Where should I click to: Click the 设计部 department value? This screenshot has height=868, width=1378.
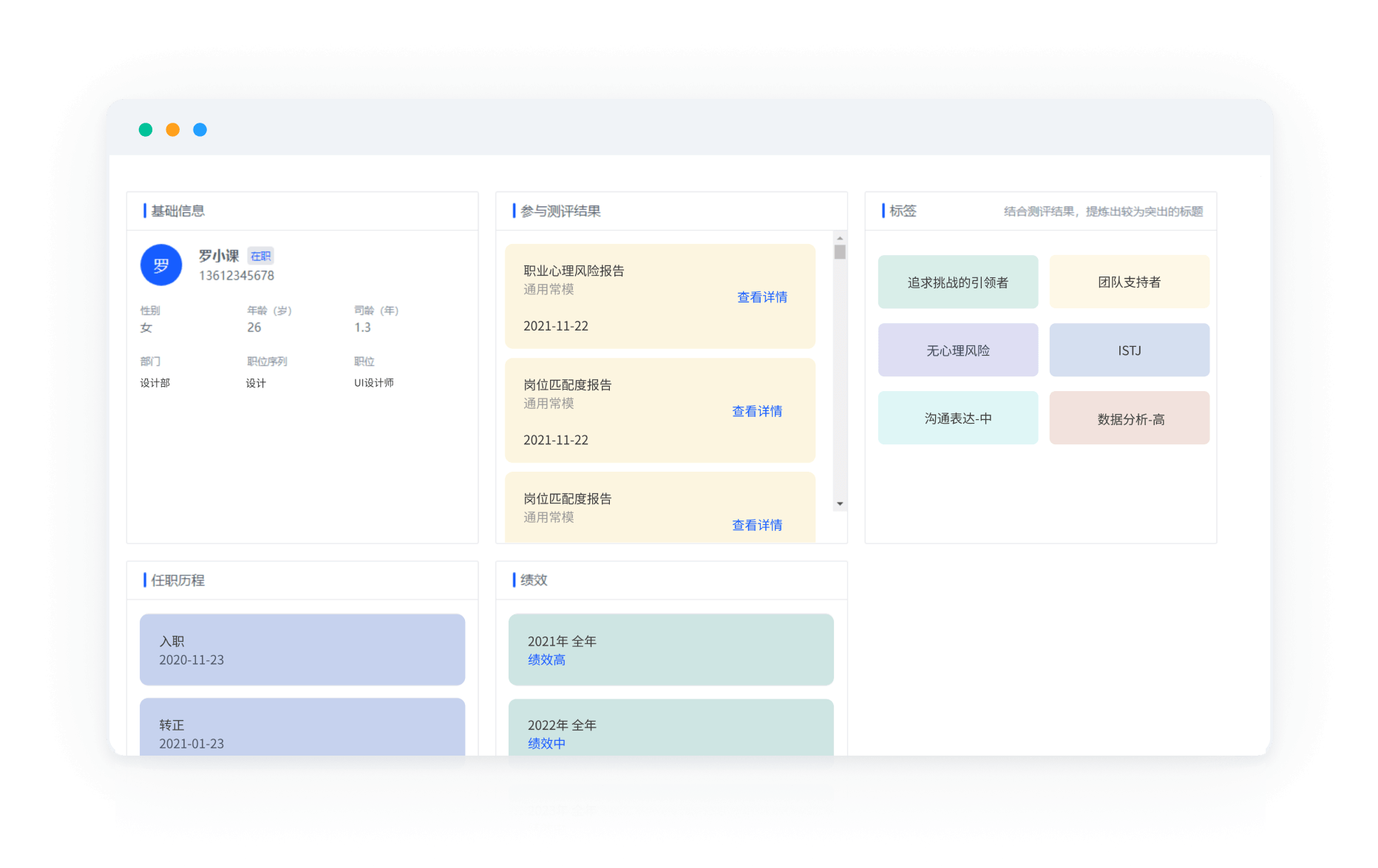point(155,383)
